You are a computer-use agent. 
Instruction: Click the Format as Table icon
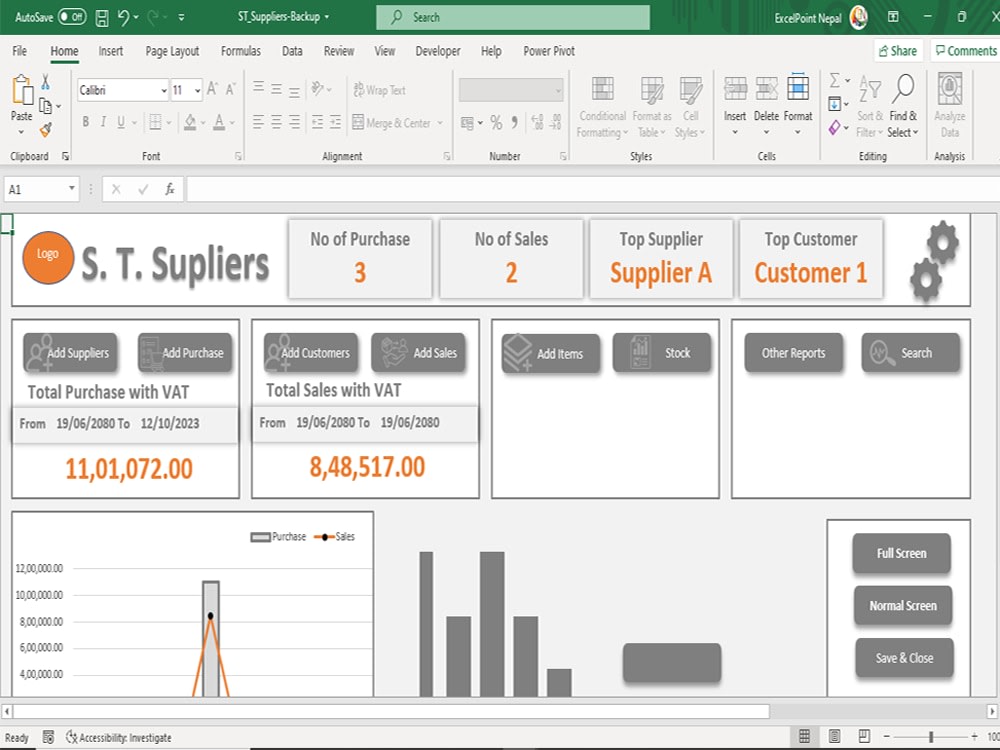coord(652,89)
